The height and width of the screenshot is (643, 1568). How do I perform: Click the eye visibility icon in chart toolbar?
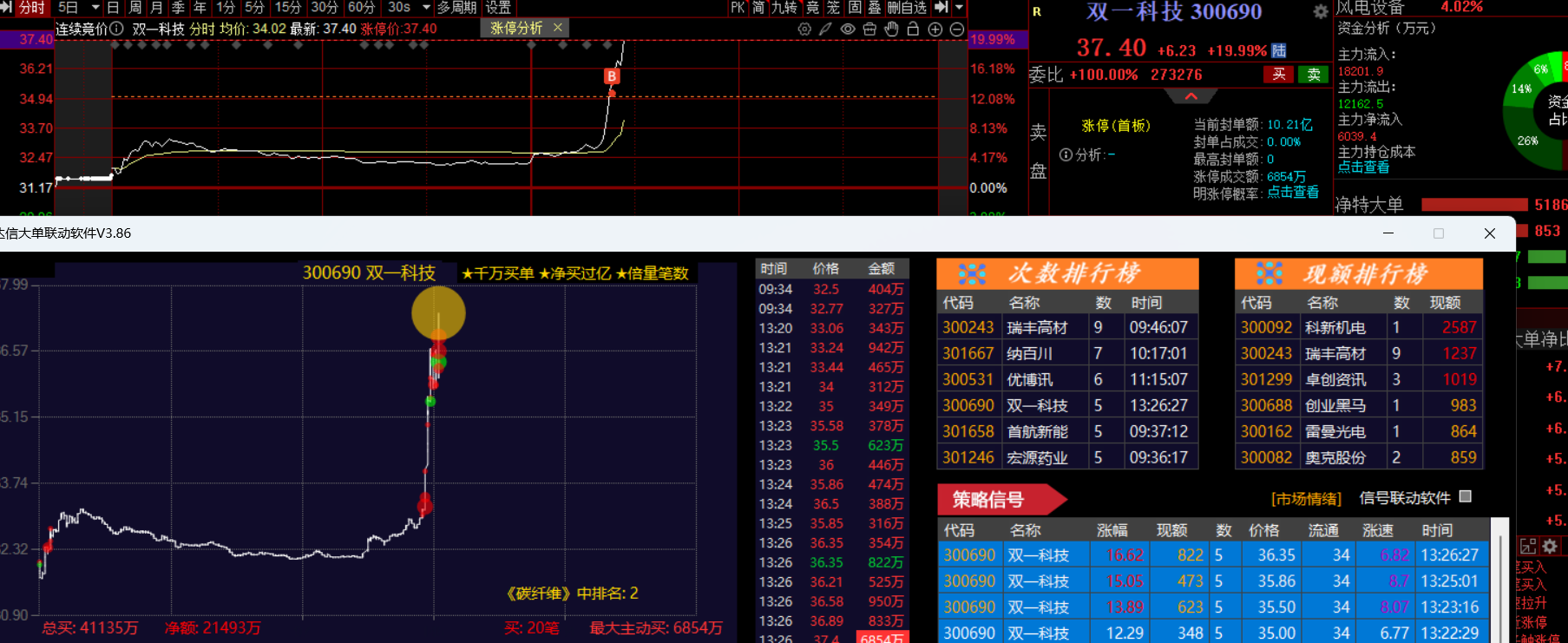848,29
